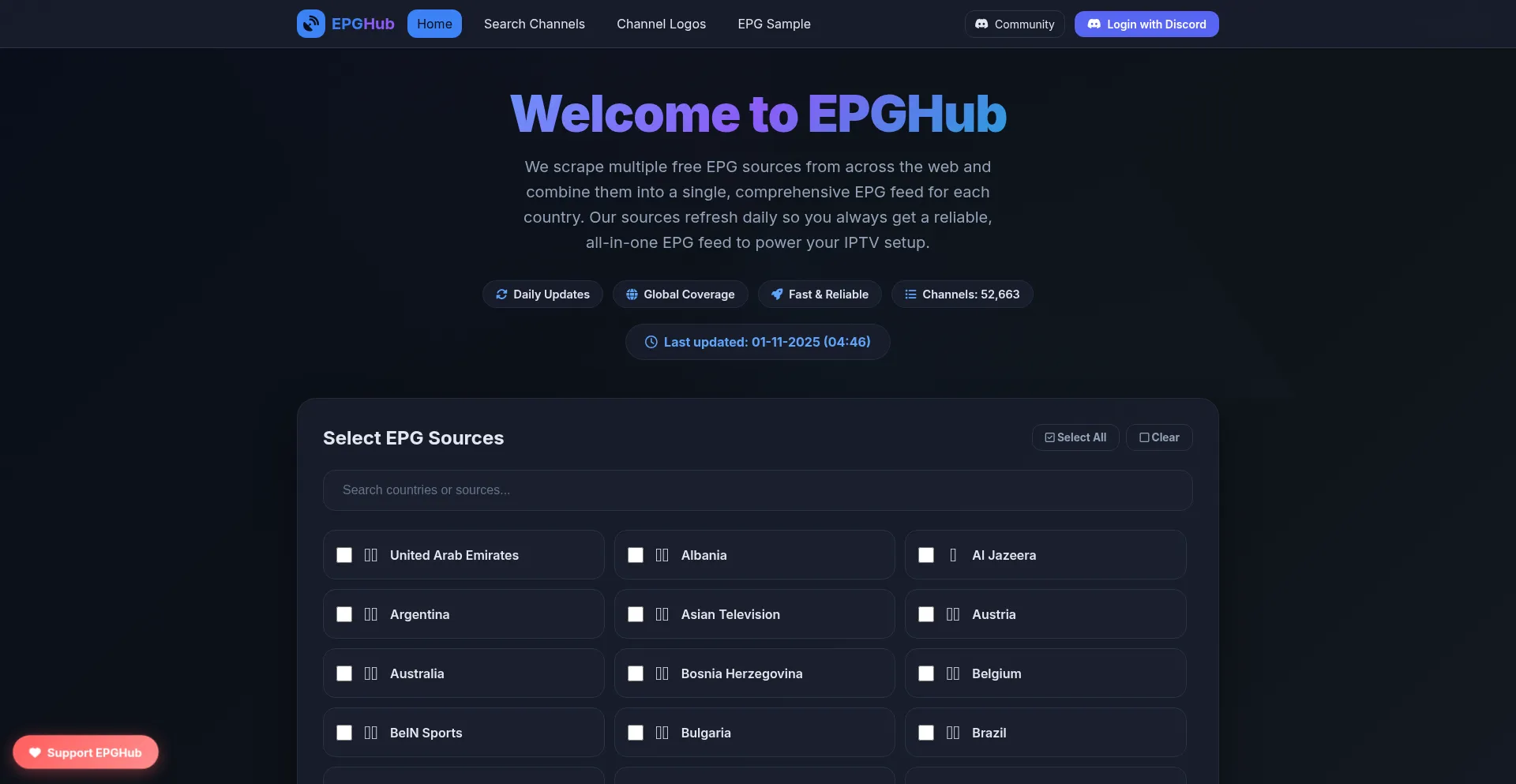Click the EPGHub satellite logo icon

coord(310,24)
